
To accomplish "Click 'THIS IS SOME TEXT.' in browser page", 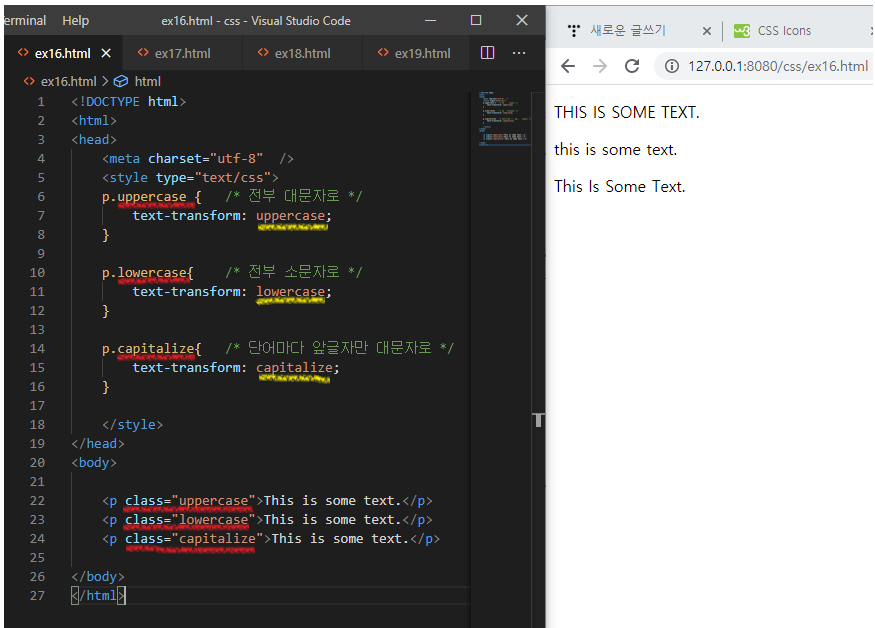I will (x=627, y=112).
